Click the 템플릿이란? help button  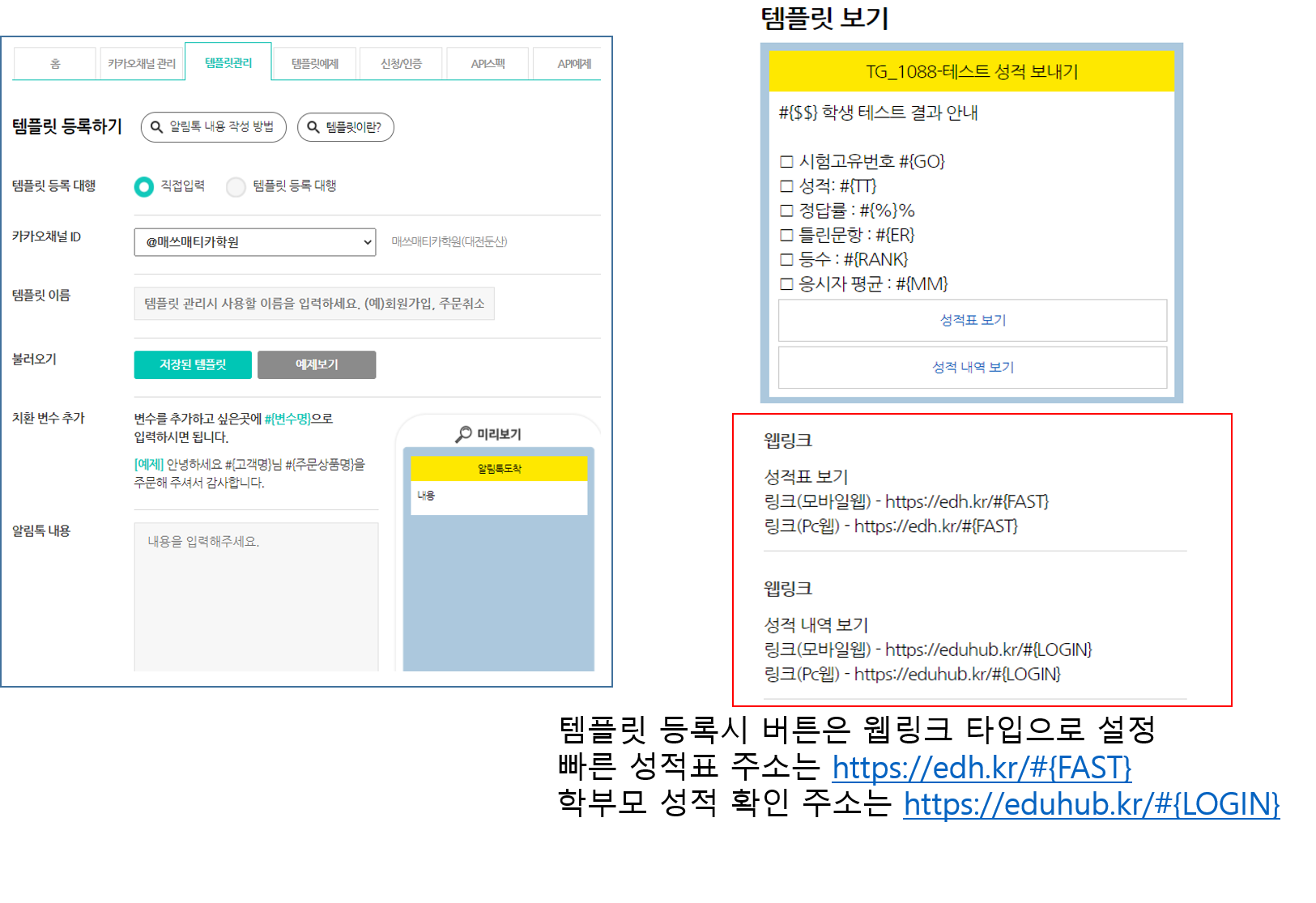346,127
